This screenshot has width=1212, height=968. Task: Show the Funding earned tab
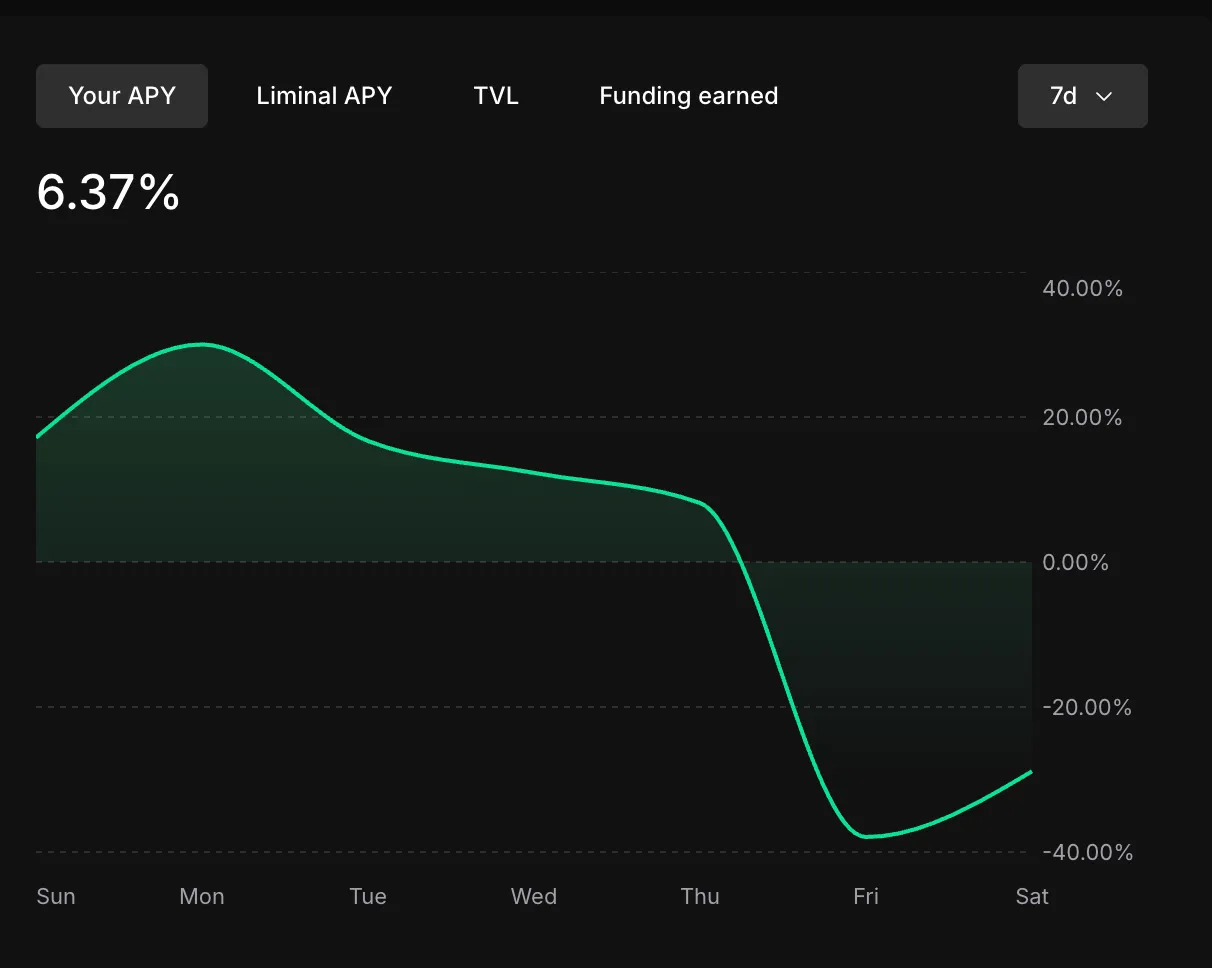[x=688, y=96]
